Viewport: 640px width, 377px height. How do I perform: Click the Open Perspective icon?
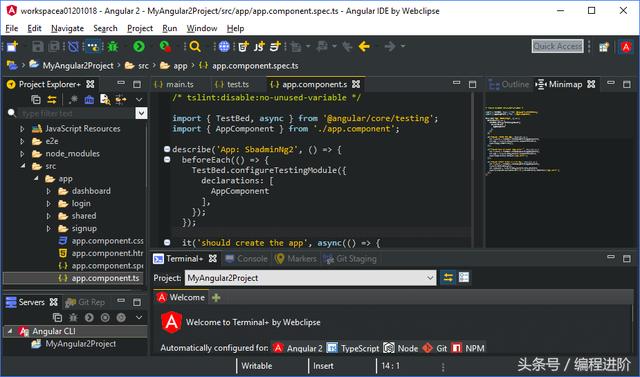(x=604, y=47)
